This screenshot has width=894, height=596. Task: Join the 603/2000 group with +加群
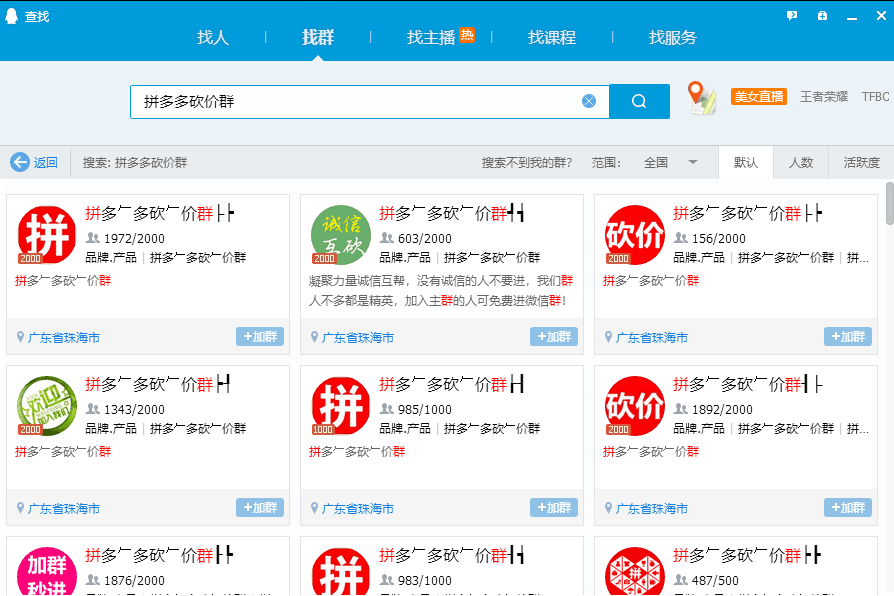pyautogui.click(x=554, y=336)
